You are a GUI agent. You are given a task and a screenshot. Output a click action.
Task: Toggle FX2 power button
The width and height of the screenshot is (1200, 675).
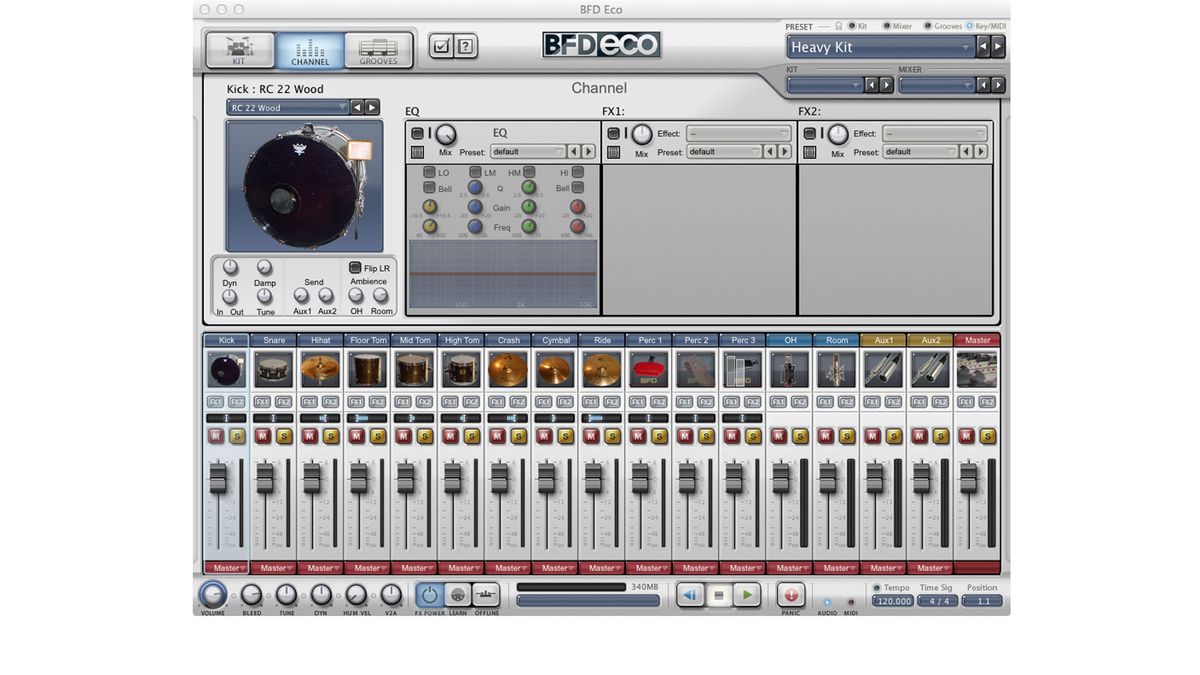[x=809, y=134]
